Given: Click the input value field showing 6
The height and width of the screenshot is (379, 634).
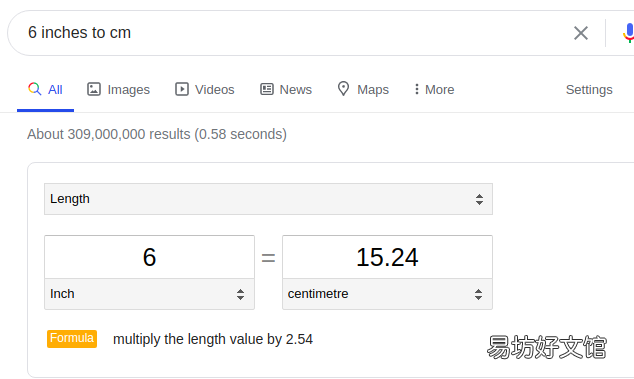Looking at the screenshot, I should pos(150,257).
